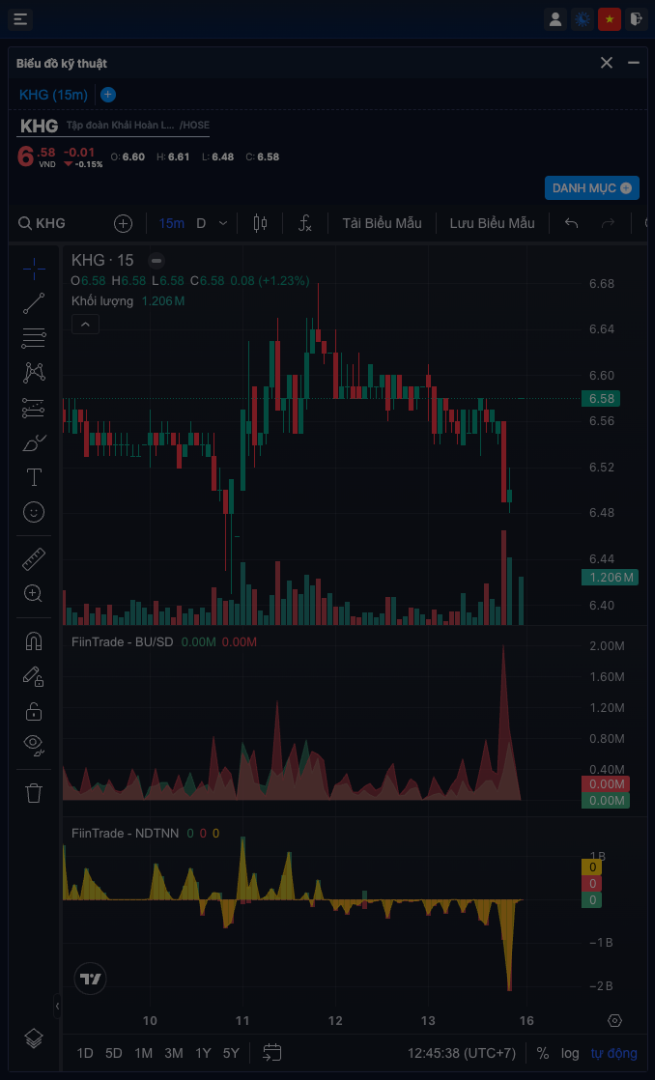
Task: Select the 1D time range
Action: coord(85,1053)
